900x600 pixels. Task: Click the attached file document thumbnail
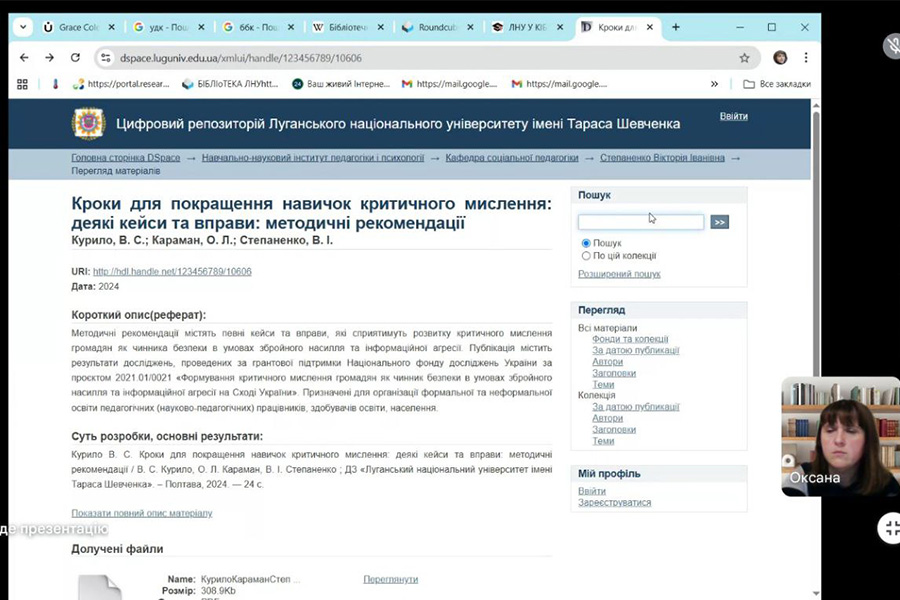tap(100, 587)
